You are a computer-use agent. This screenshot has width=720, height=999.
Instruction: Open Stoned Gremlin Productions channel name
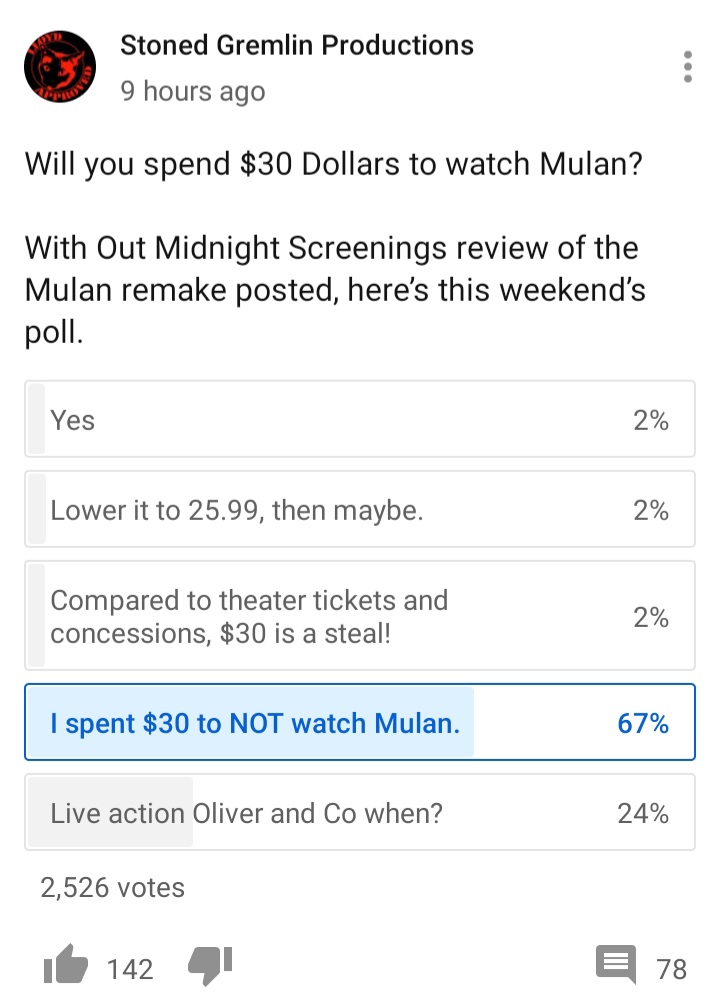pyautogui.click(x=297, y=45)
